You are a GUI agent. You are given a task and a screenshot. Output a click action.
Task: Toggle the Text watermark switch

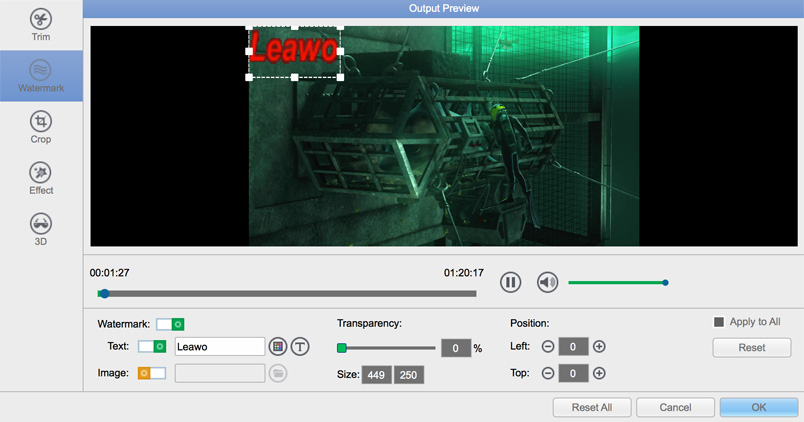pyautogui.click(x=152, y=346)
